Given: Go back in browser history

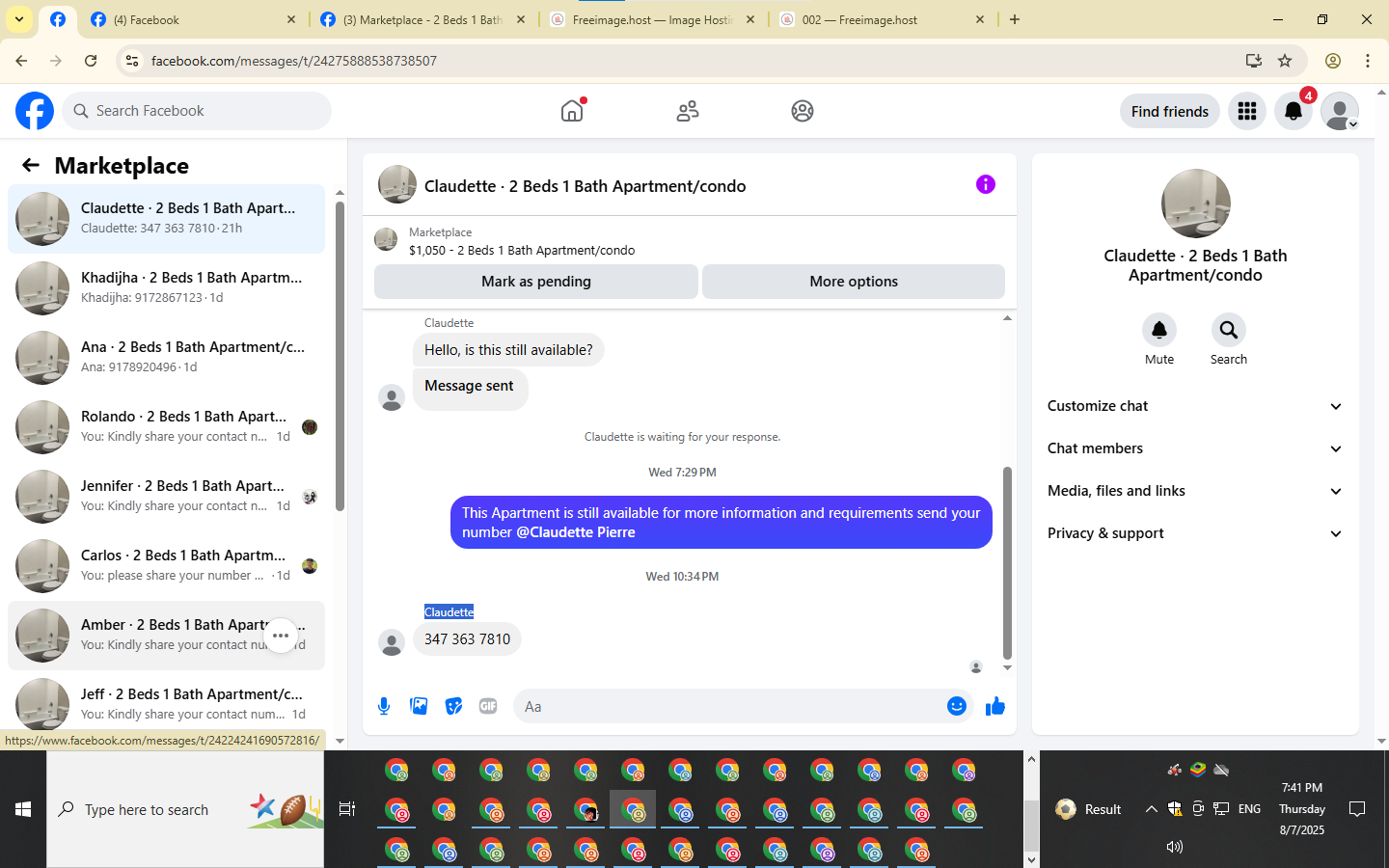Looking at the screenshot, I should [x=21, y=61].
